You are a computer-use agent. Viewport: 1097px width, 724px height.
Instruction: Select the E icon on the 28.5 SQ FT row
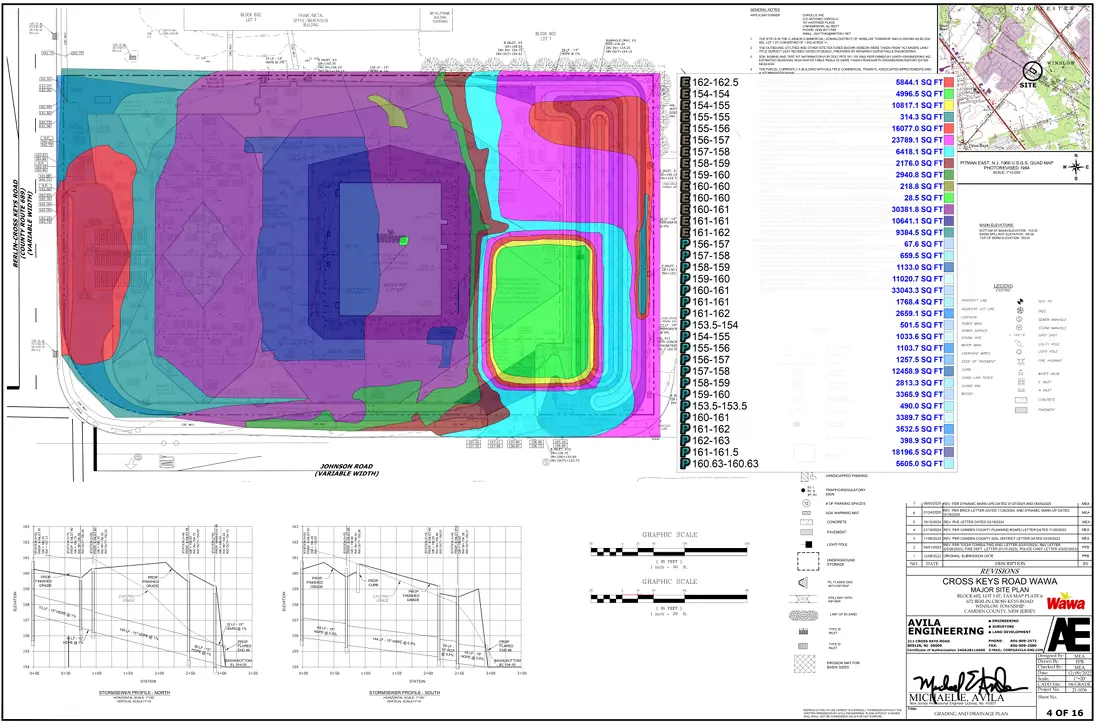tap(686, 198)
